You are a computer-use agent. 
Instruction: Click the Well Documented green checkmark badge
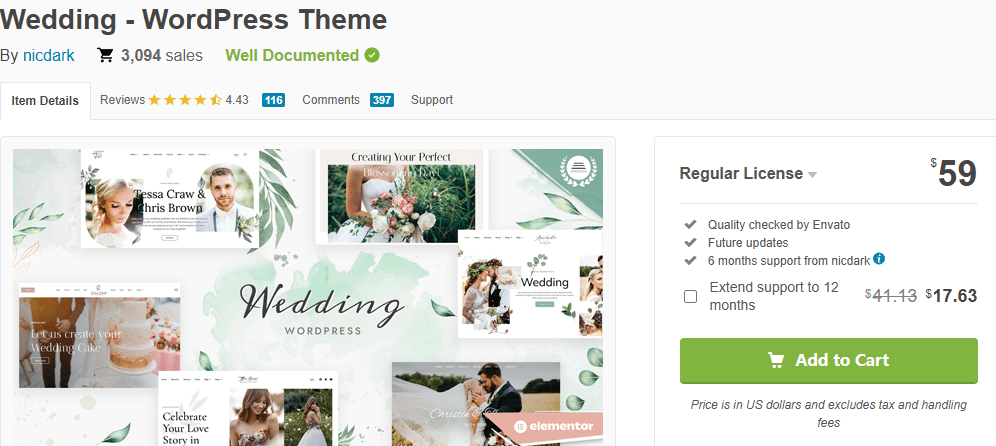click(372, 56)
